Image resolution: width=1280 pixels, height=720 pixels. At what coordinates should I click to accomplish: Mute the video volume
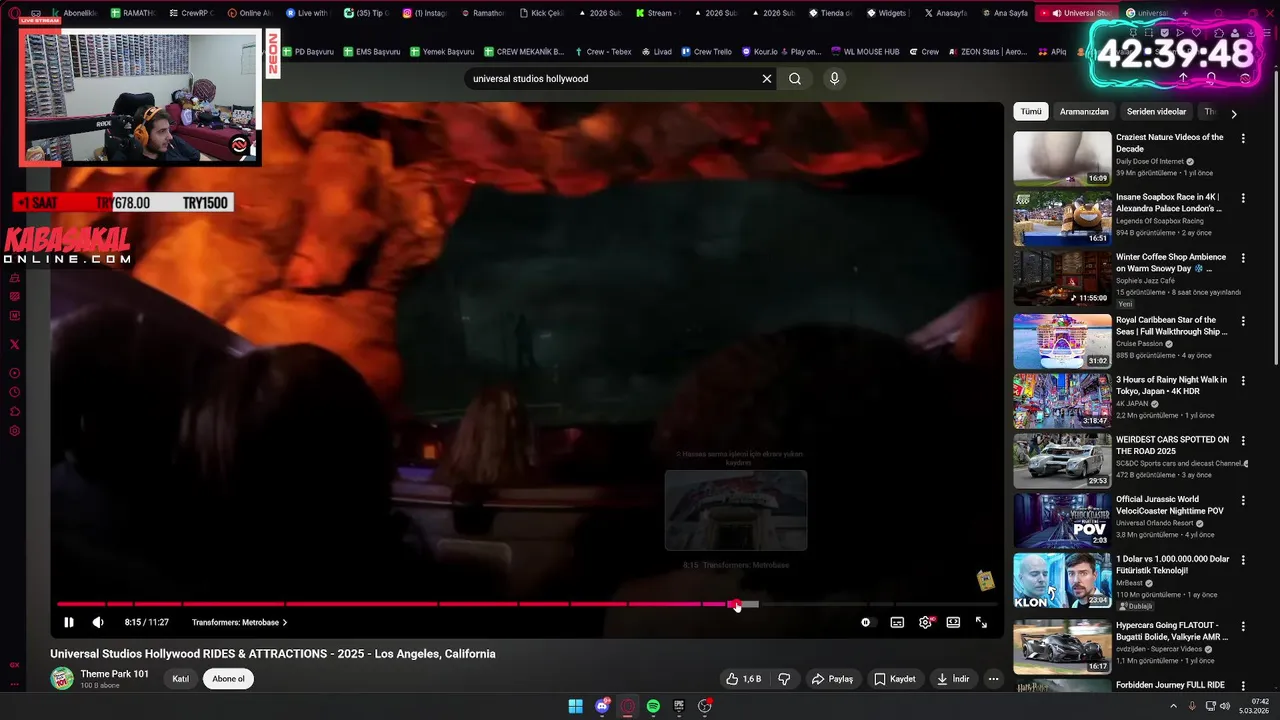pos(98,622)
